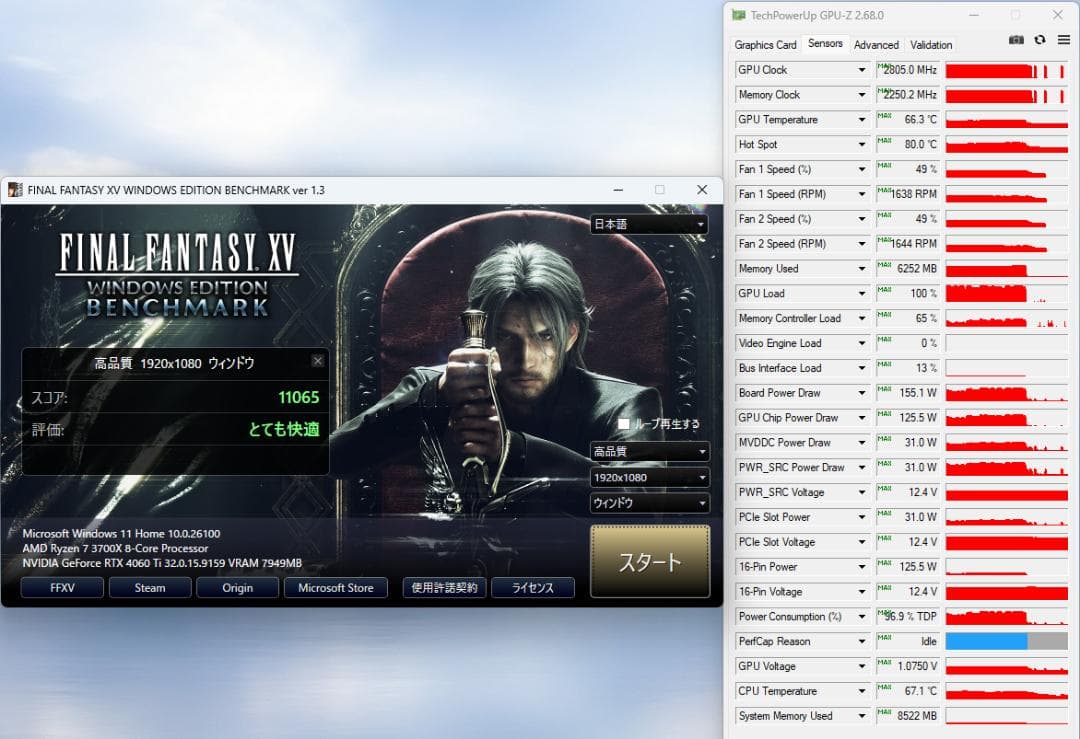Select the Validation tab
The image size is (1080, 739).
pyautogui.click(x=931, y=45)
